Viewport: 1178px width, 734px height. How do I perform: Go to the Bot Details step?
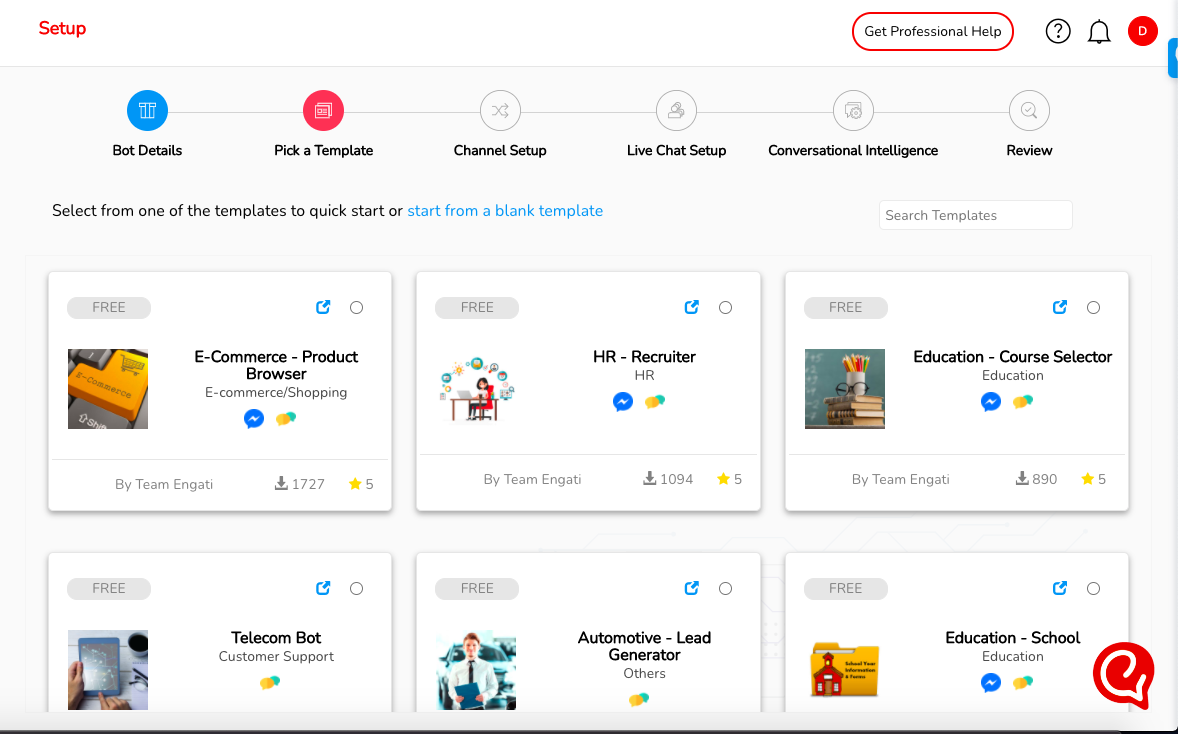pyautogui.click(x=147, y=110)
